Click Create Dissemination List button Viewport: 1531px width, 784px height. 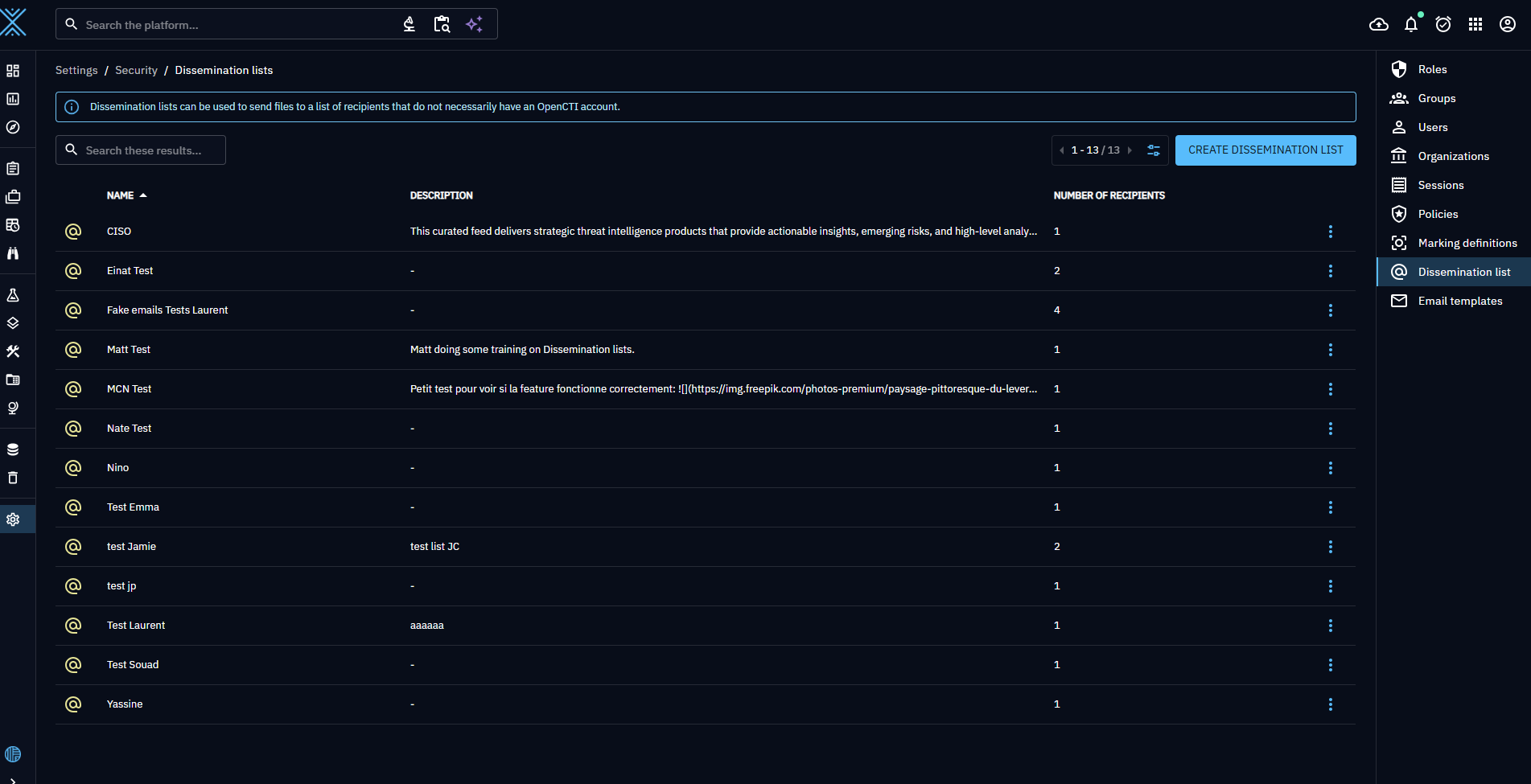point(1265,150)
